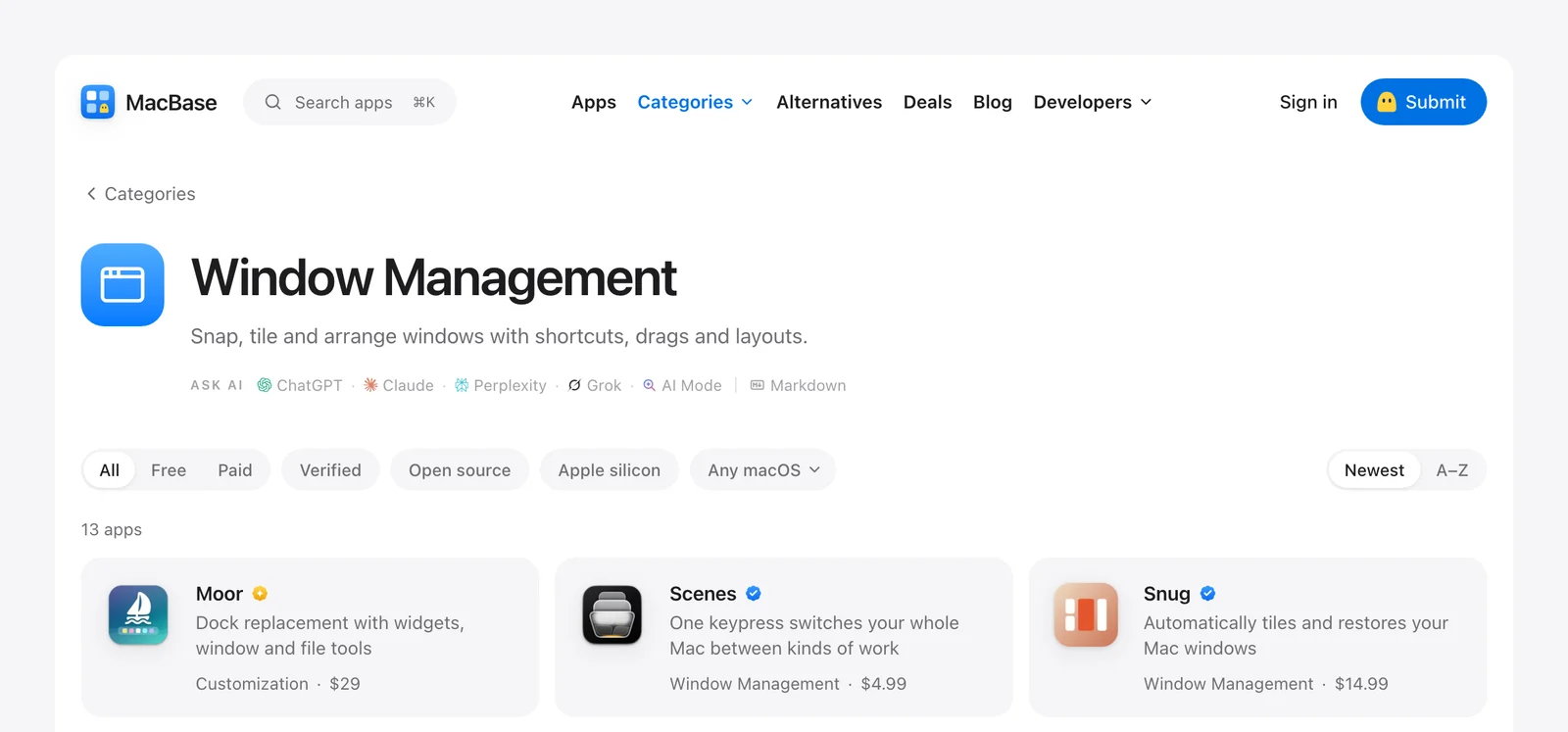This screenshot has height=732, width=1568.
Task: Click the Perplexity logo icon
Action: pos(462,385)
